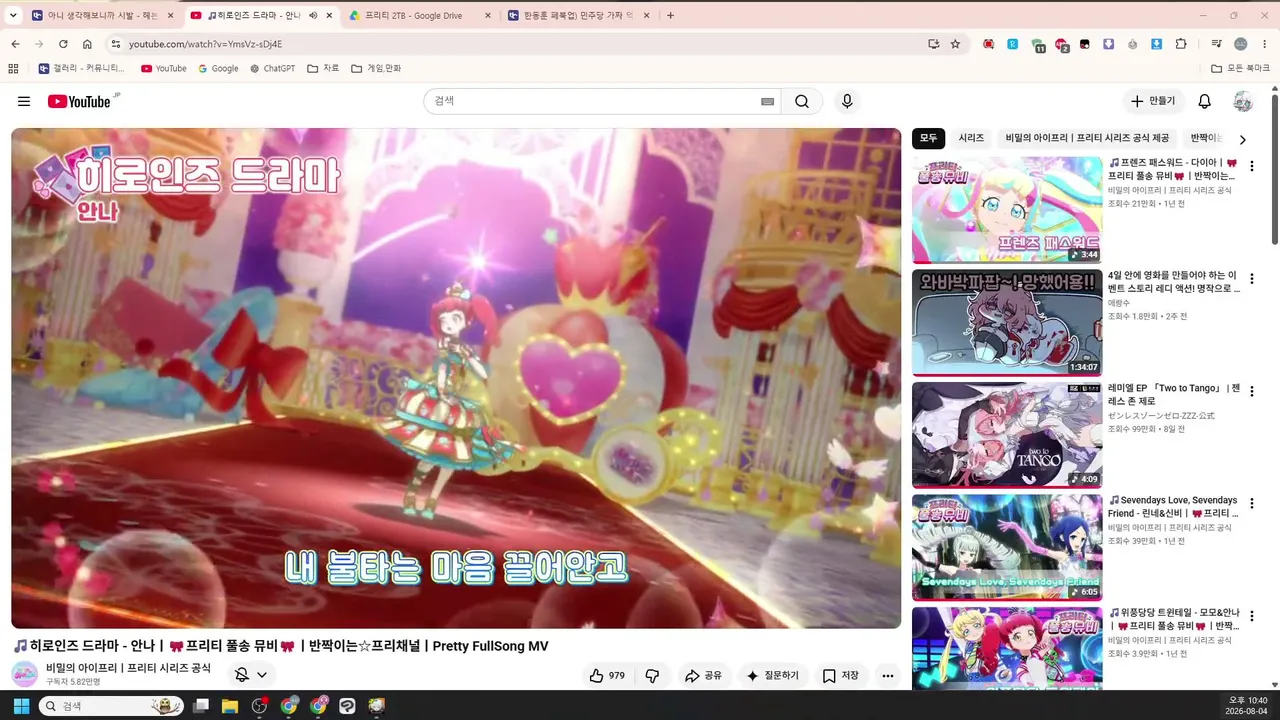Image resolution: width=1280 pixels, height=720 pixels.
Task: Start voice search with microphone icon
Action: point(847,101)
